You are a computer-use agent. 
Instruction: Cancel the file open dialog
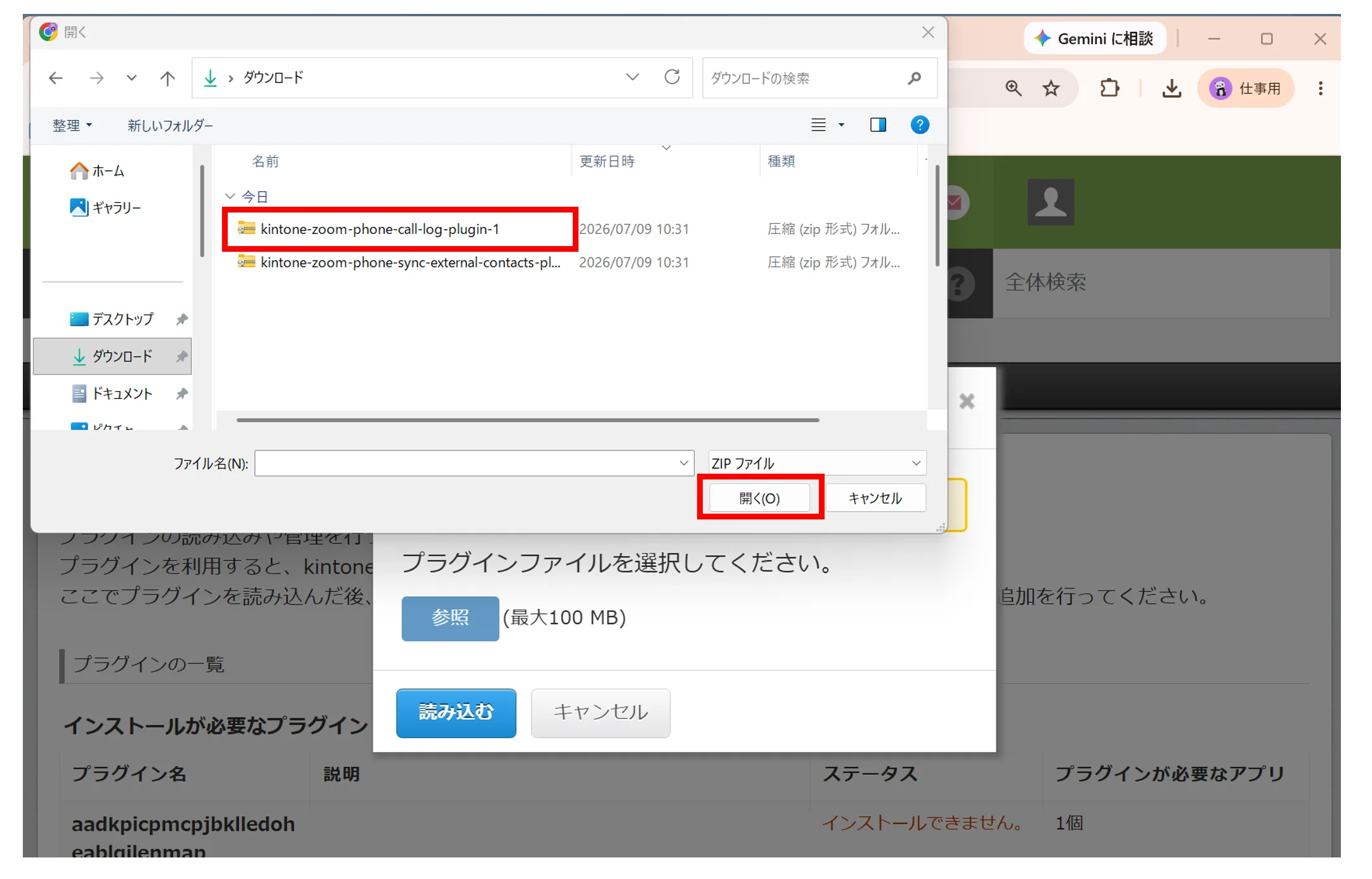pos(875,498)
